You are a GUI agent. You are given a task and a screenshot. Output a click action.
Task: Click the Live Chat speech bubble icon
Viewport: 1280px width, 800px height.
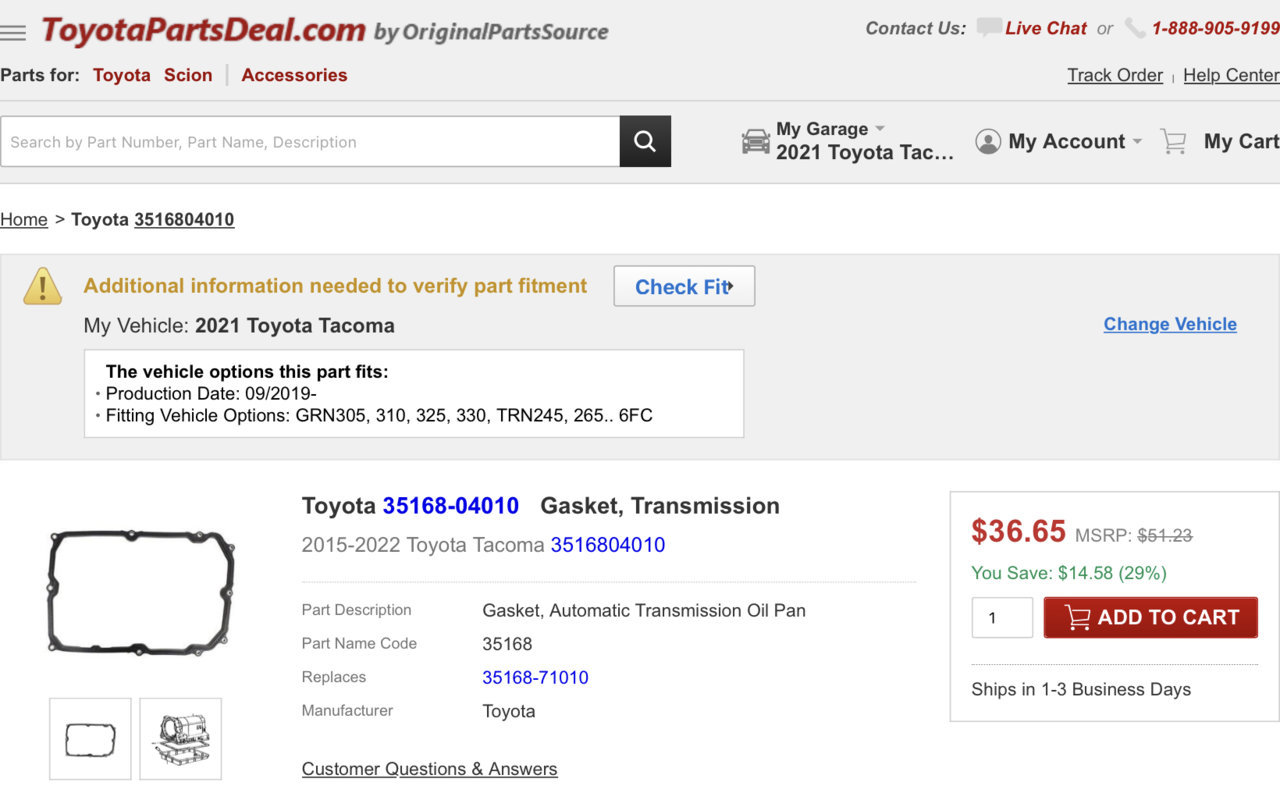click(x=989, y=28)
